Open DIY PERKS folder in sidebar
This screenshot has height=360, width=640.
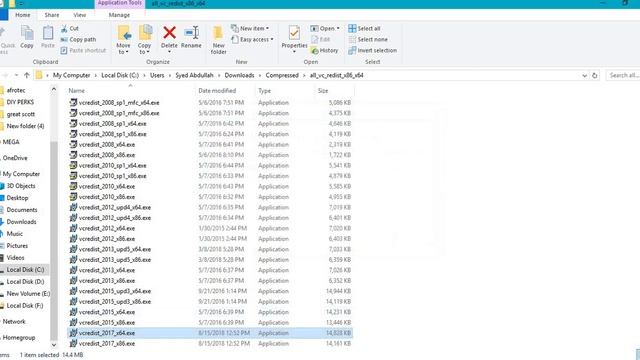(x=20, y=102)
